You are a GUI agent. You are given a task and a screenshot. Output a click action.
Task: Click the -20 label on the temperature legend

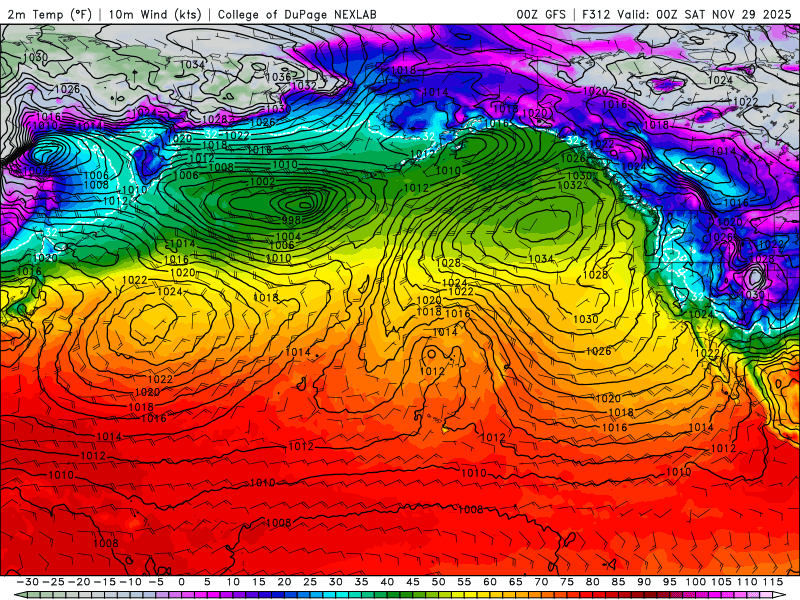[x=79, y=582]
